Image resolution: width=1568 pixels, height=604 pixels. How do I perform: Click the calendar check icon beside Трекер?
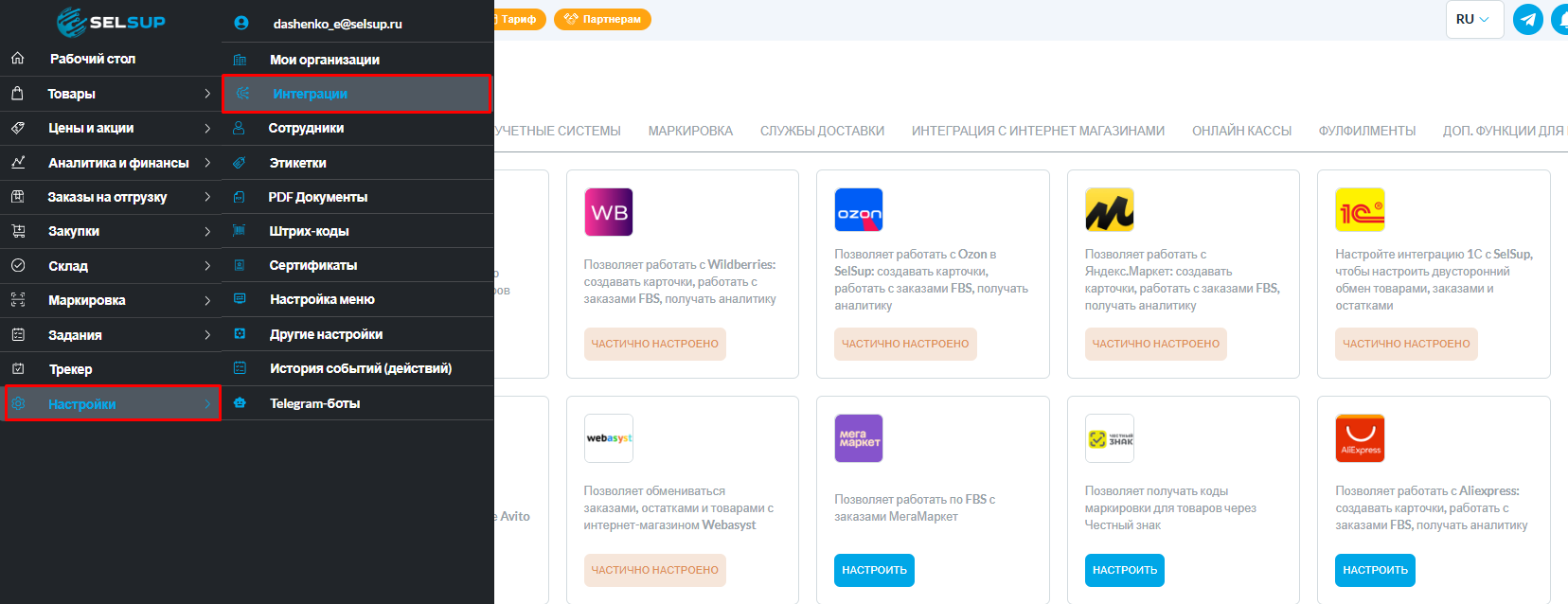(x=18, y=369)
